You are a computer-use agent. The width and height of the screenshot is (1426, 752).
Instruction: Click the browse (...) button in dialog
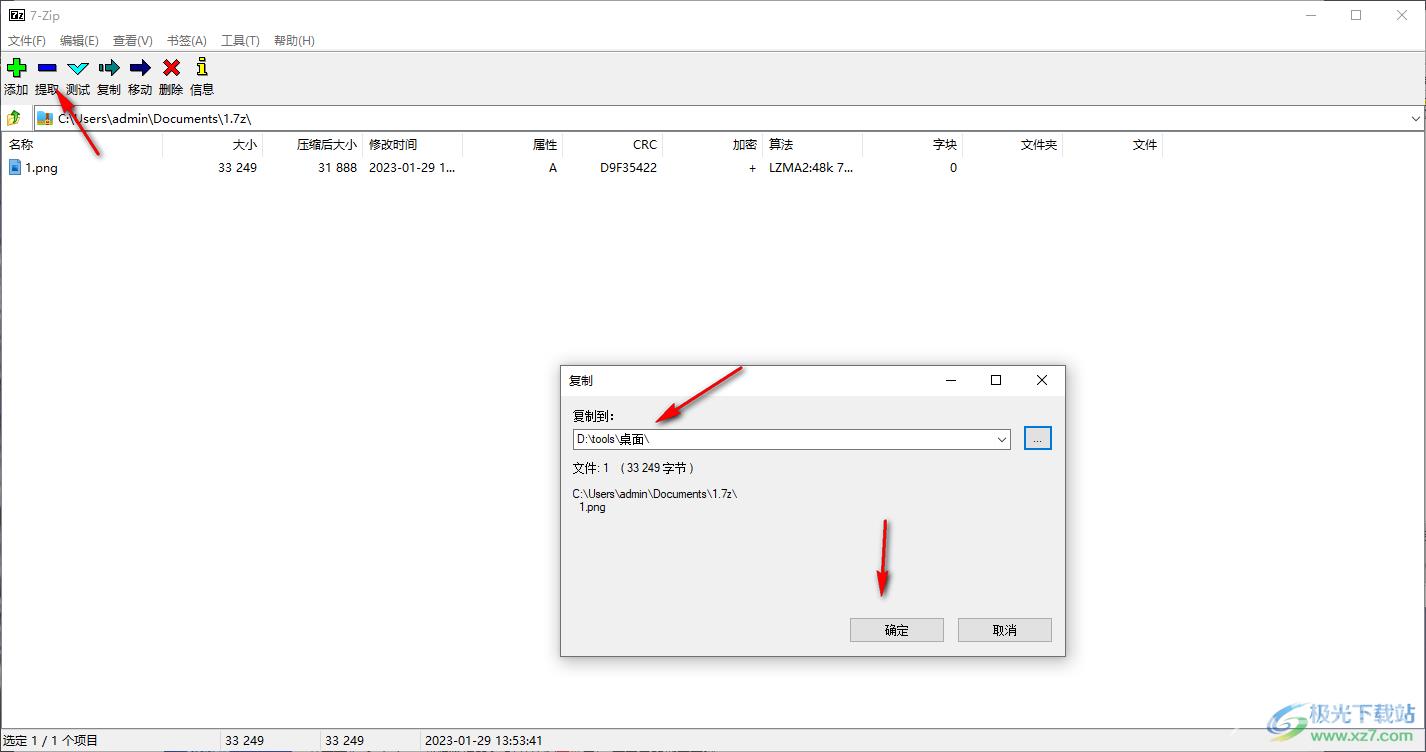pos(1038,438)
